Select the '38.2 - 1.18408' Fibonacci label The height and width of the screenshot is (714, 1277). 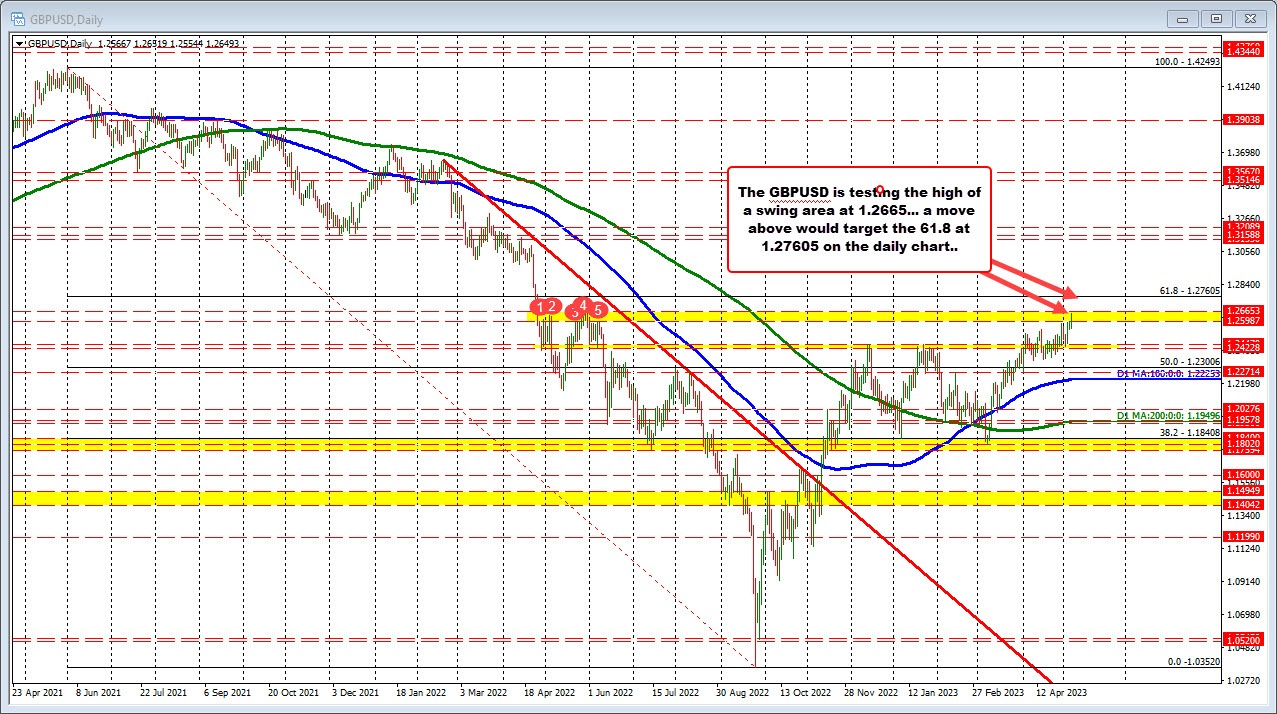(x=1190, y=432)
